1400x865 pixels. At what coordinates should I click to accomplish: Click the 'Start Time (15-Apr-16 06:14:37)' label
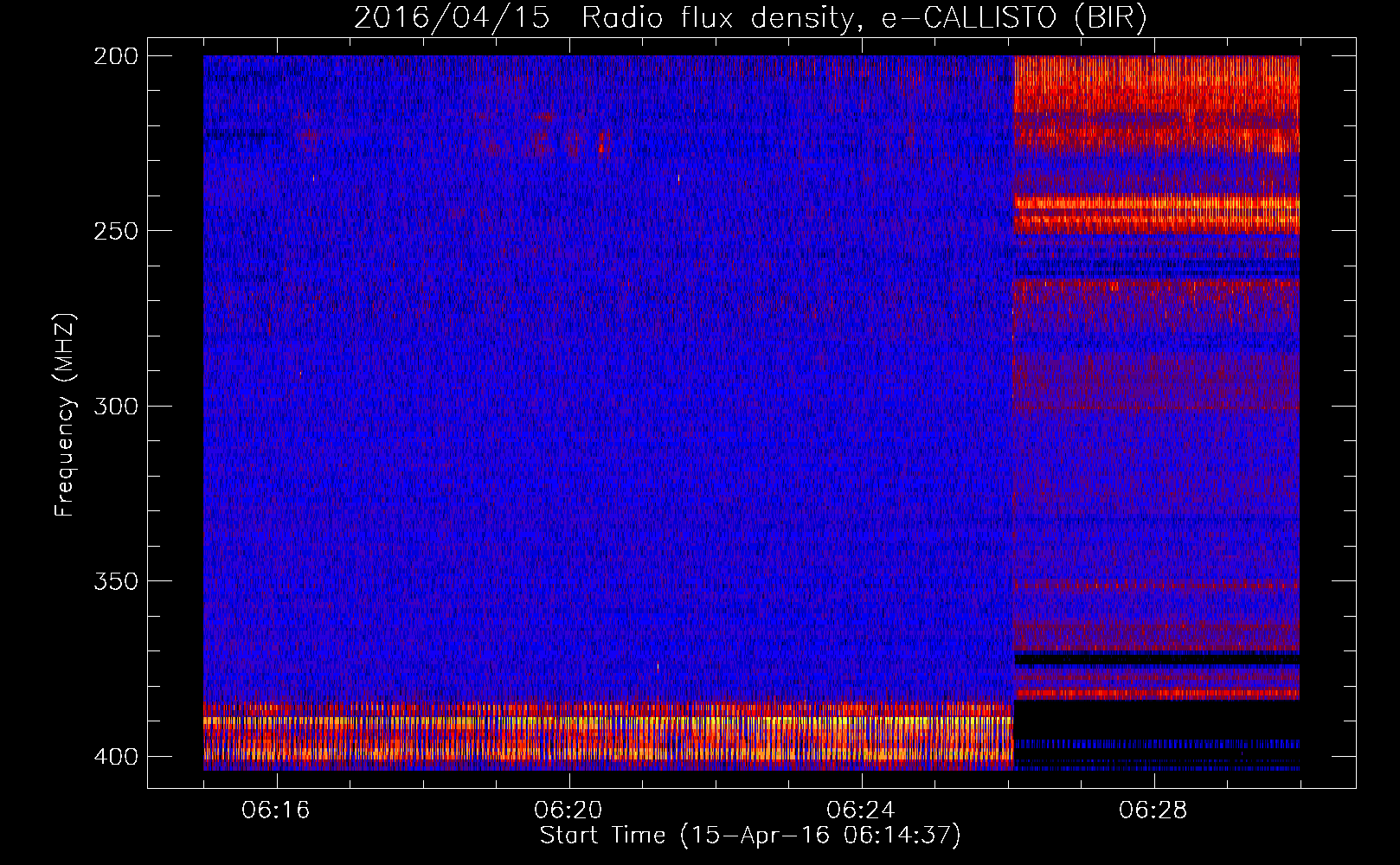tap(750, 836)
